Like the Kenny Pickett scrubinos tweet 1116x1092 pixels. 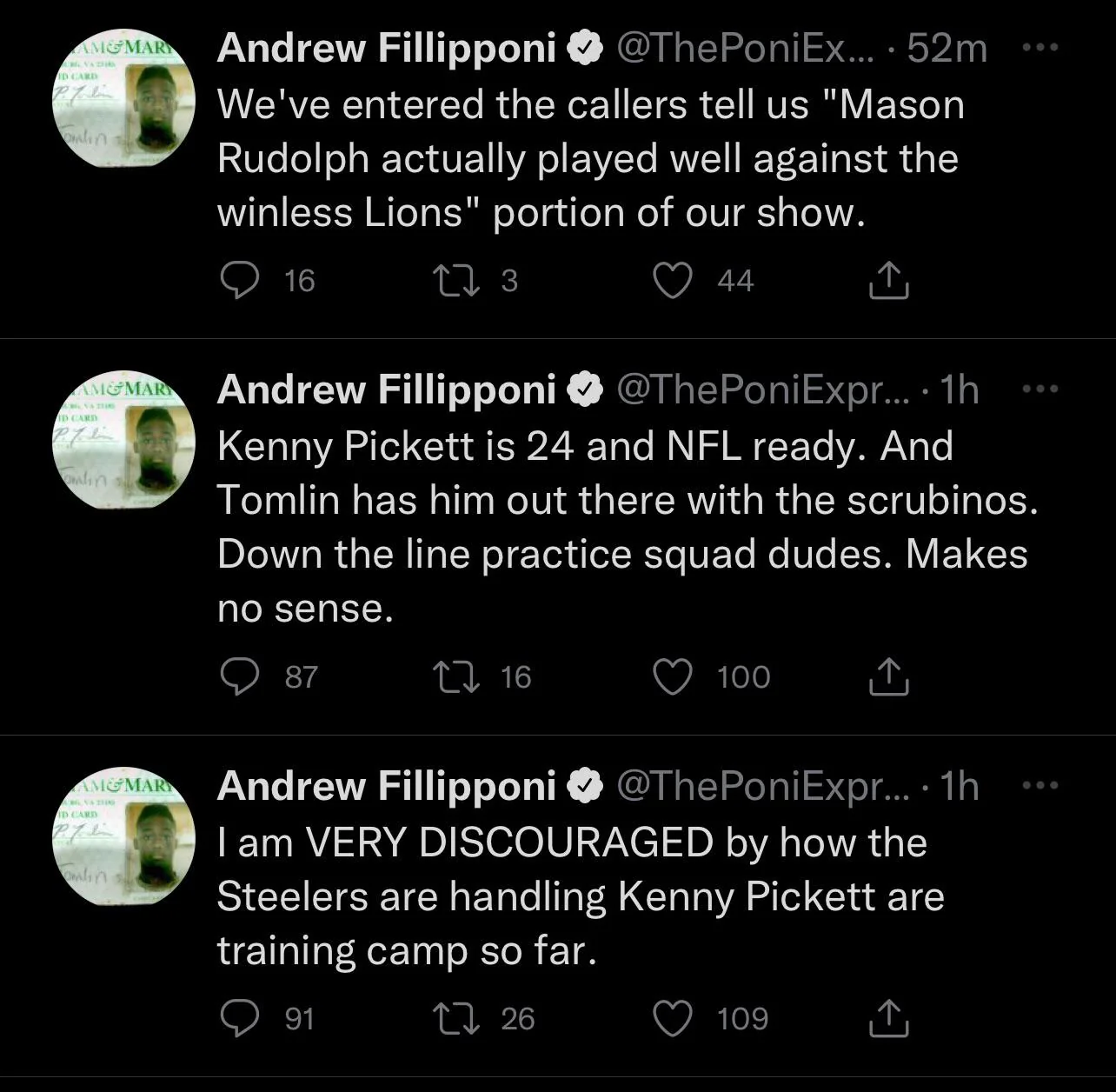tap(672, 676)
